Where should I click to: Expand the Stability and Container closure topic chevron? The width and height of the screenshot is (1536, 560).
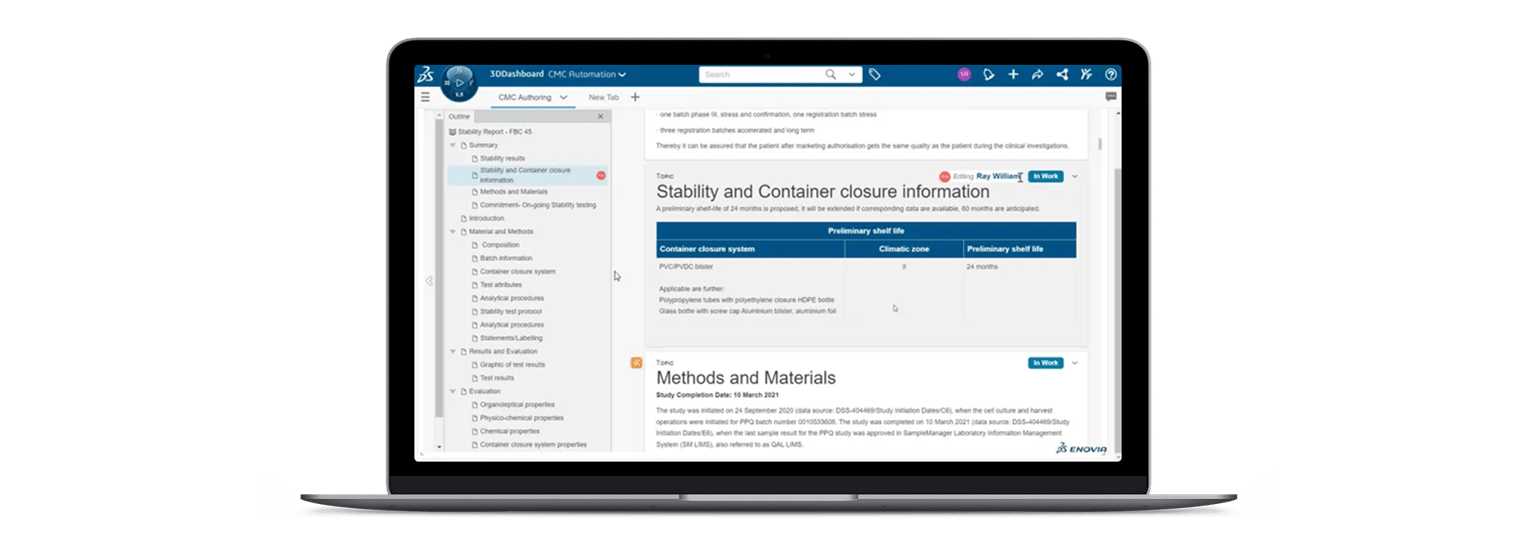(1075, 176)
